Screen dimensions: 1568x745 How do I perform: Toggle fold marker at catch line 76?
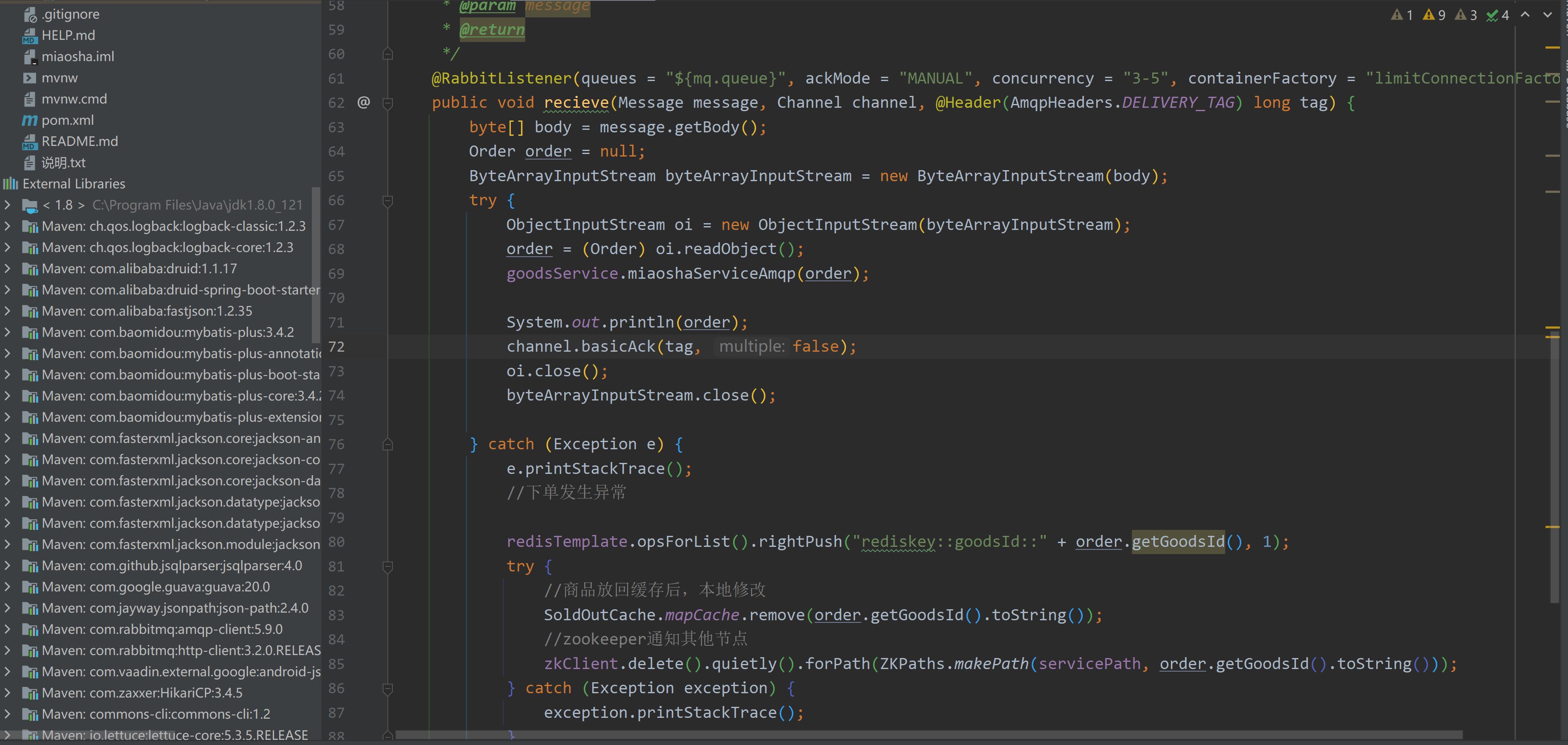[388, 444]
